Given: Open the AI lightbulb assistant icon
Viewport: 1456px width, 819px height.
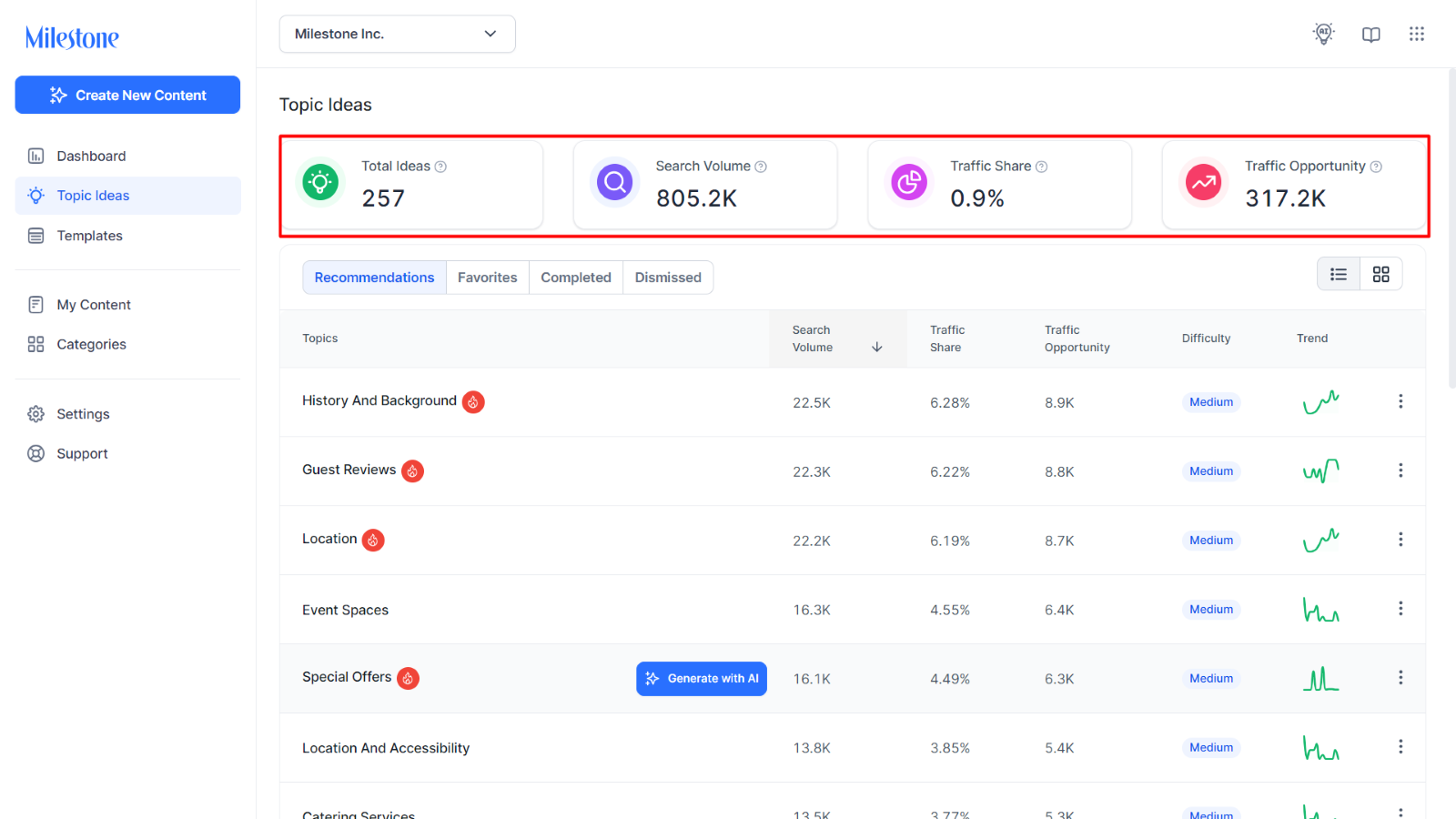Looking at the screenshot, I should click(1324, 34).
